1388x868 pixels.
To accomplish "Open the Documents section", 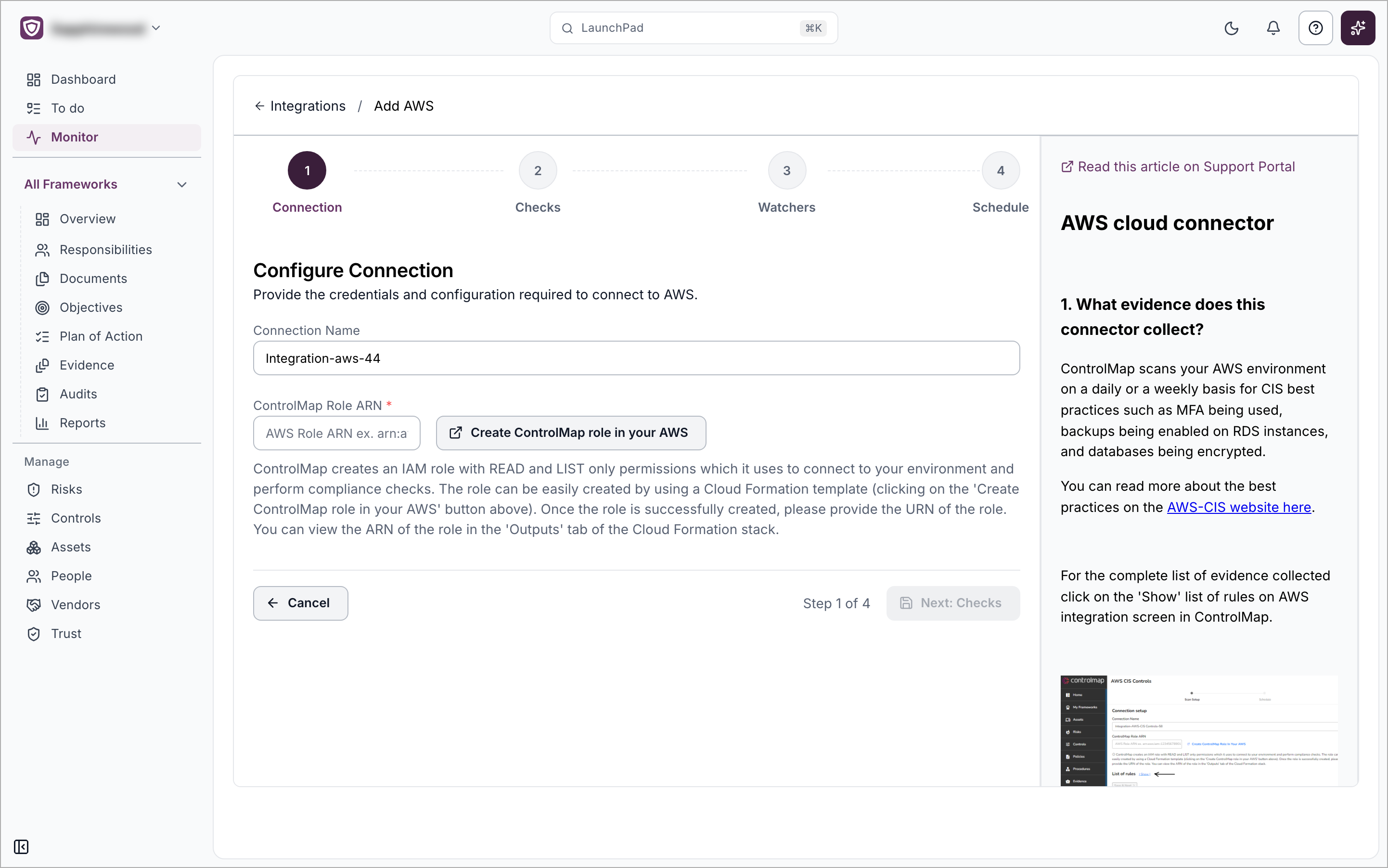I will (93, 279).
